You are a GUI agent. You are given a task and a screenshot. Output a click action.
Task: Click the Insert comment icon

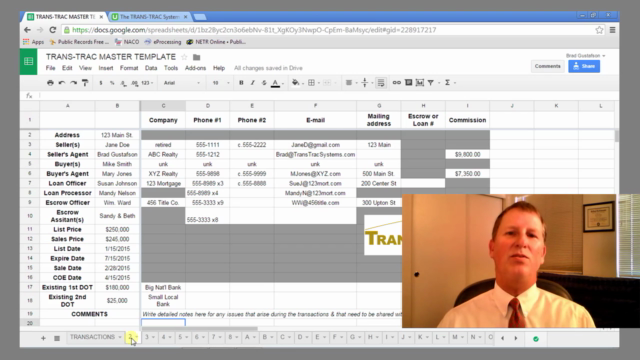(408, 83)
